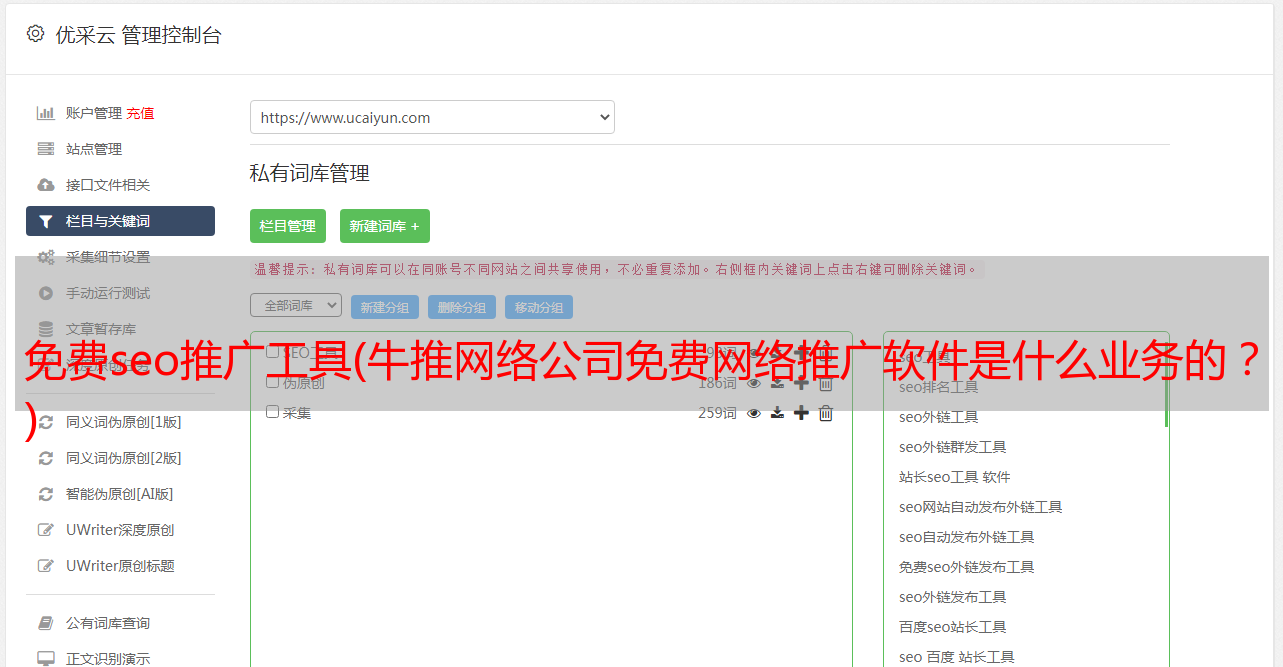Viewport: 1283px width, 667px height.
Task: Click the edit icon for UWriter深度原创
Action: click(46, 530)
